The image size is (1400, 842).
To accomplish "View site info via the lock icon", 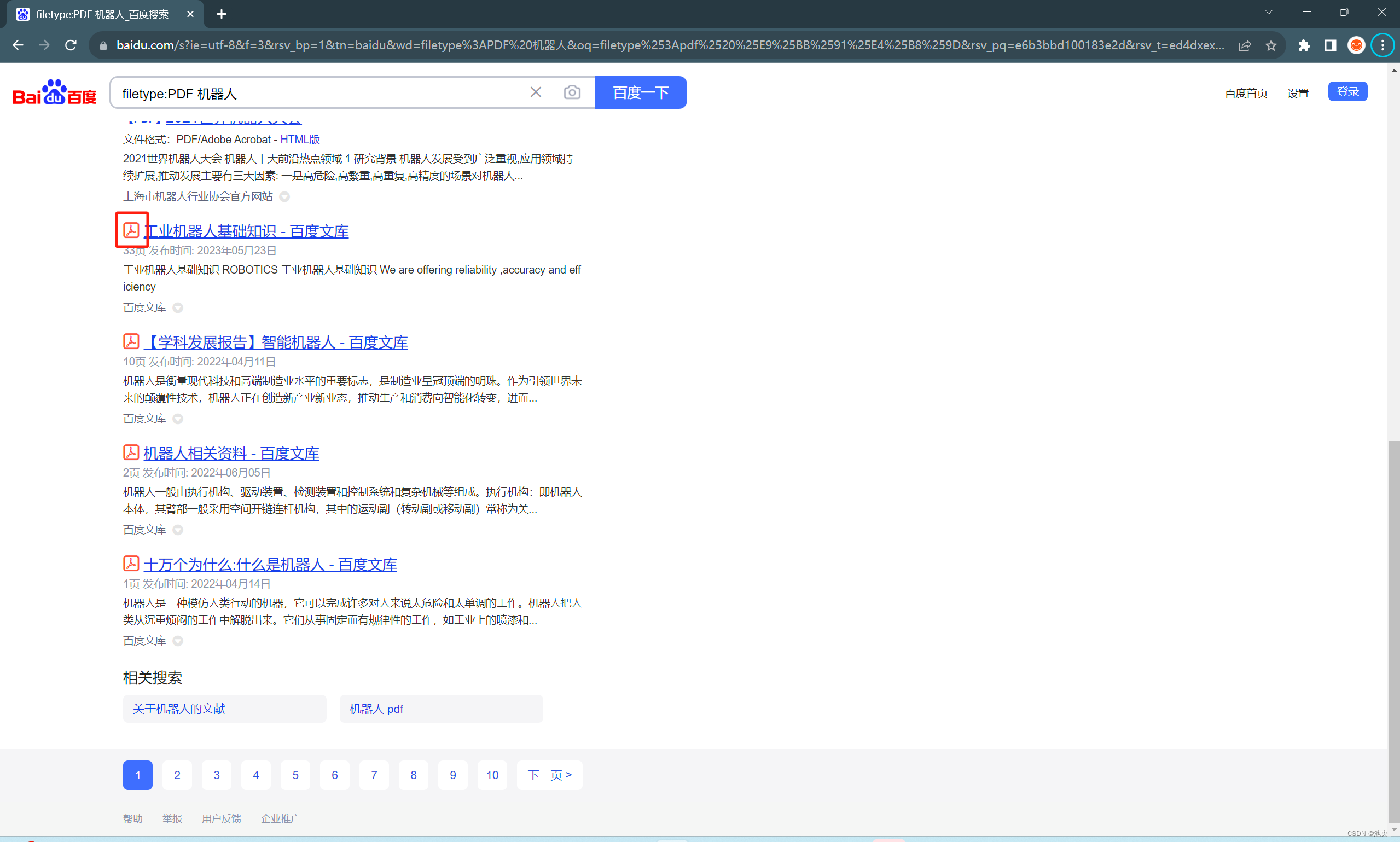I will [x=103, y=45].
